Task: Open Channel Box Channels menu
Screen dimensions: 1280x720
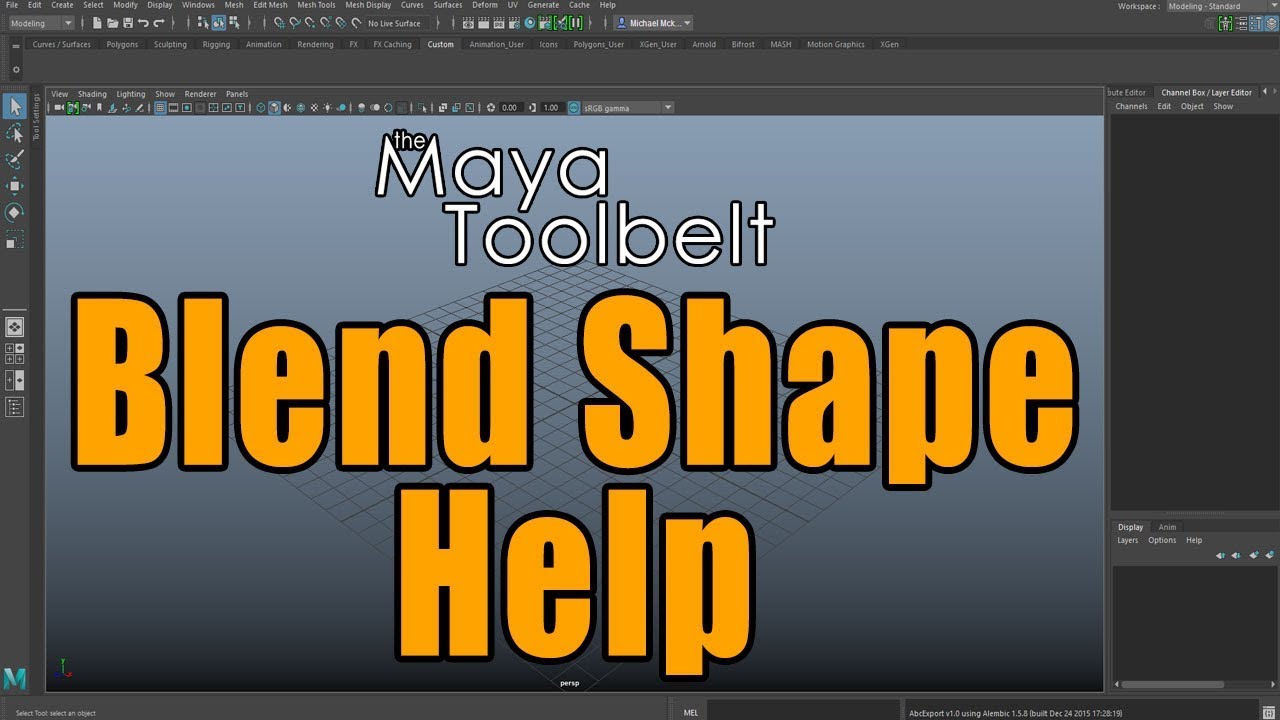Action: click(x=1131, y=106)
